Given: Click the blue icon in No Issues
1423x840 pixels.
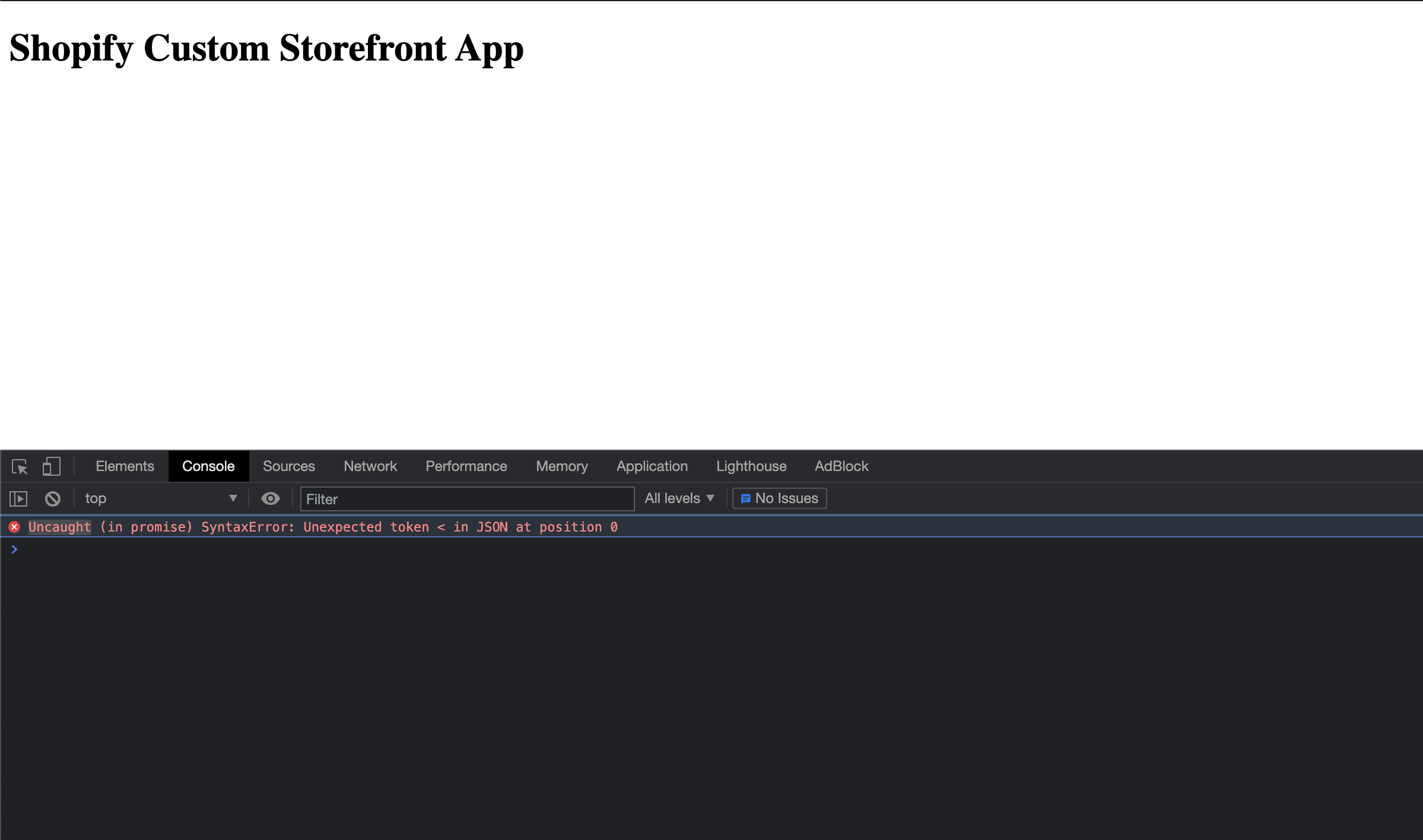Looking at the screenshot, I should (x=745, y=499).
